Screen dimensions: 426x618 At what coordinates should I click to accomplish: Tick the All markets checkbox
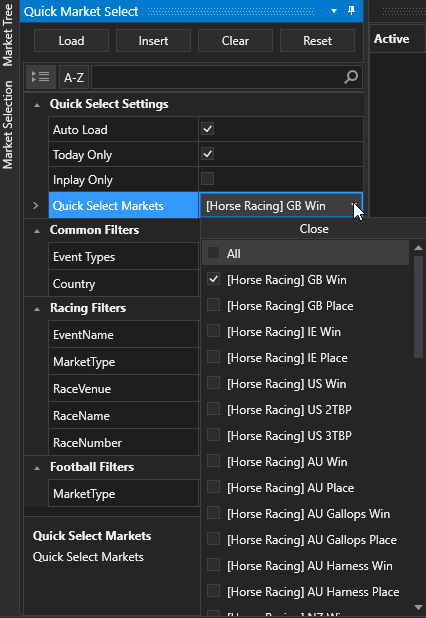tap(213, 253)
